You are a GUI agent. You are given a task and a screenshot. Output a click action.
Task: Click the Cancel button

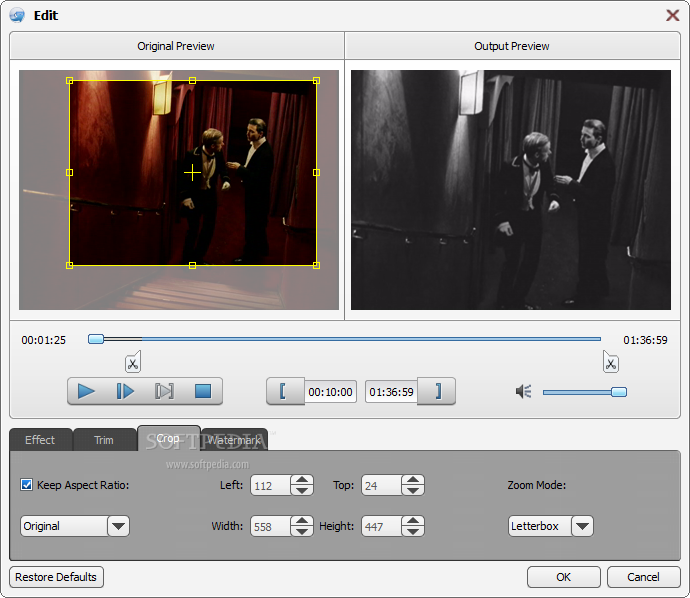coord(643,577)
